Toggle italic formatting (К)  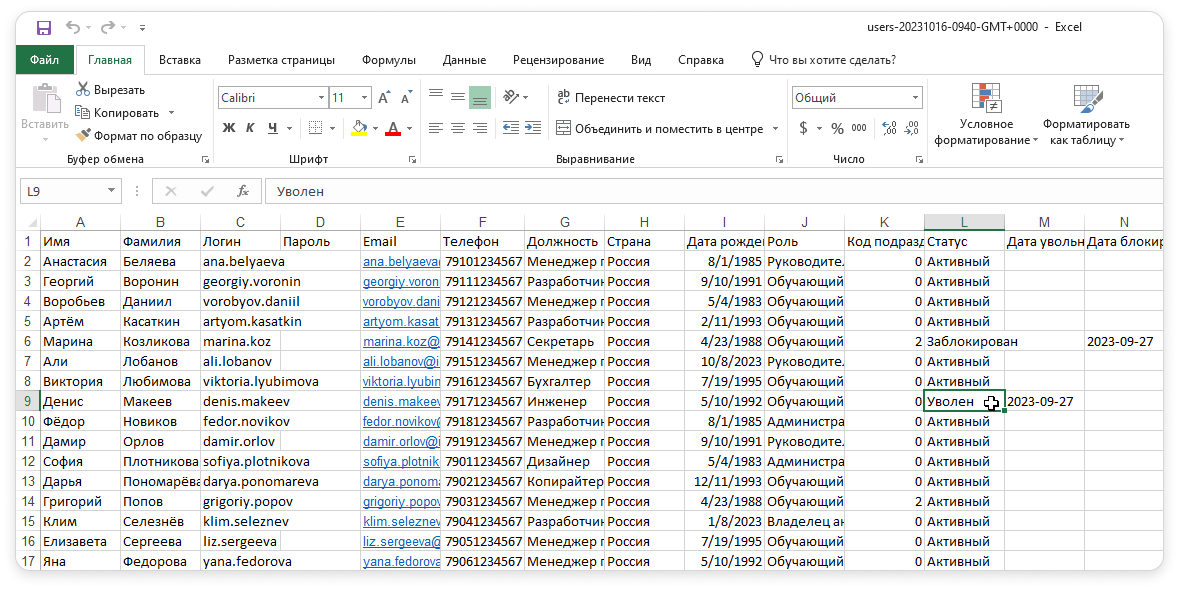pyautogui.click(x=250, y=129)
